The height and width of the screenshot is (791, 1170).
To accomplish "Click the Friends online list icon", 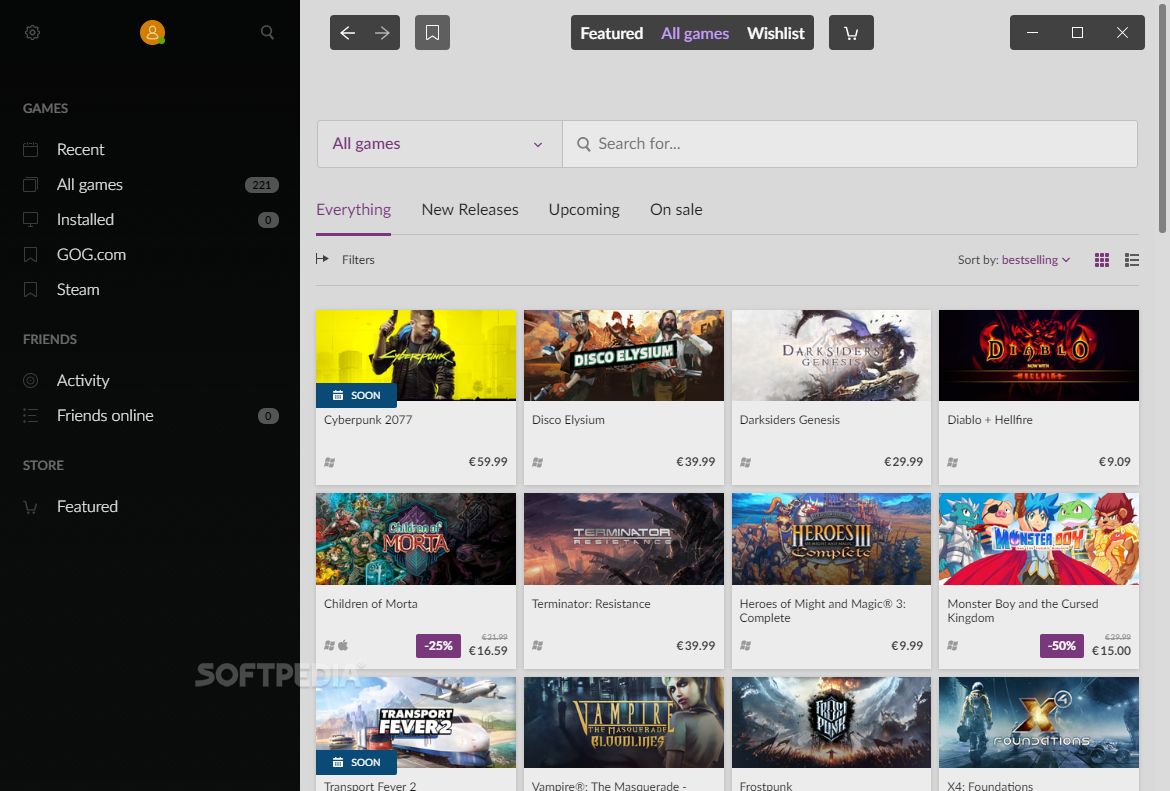I will point(31,416).
